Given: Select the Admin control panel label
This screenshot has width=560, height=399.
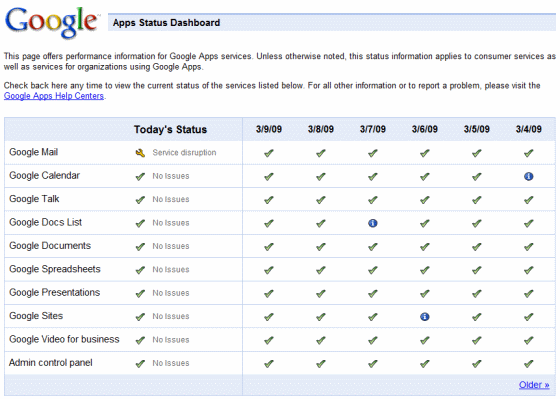Looking at the screenshot, I should click(x=50, y=363).
